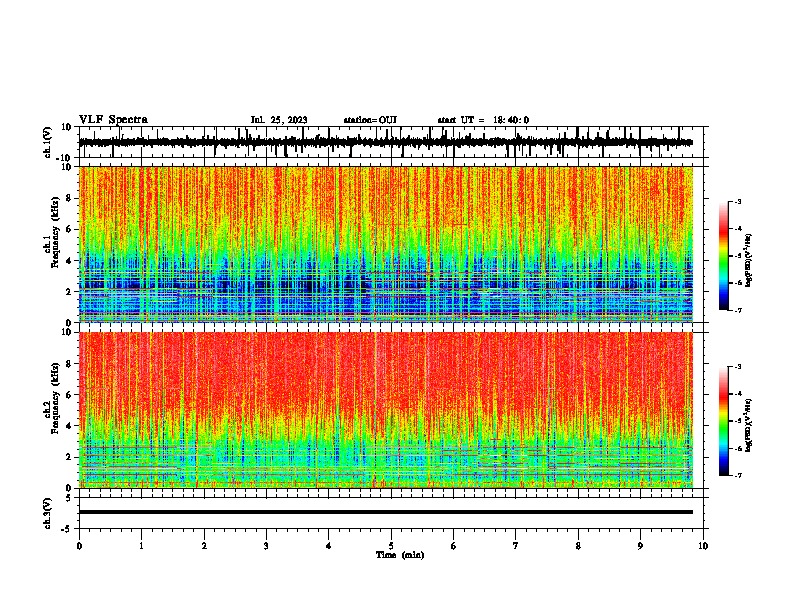Screen dimensions: 792x612
Task: Click the ch.3 flat black voltage trace
Action: (x=385, y=512)
